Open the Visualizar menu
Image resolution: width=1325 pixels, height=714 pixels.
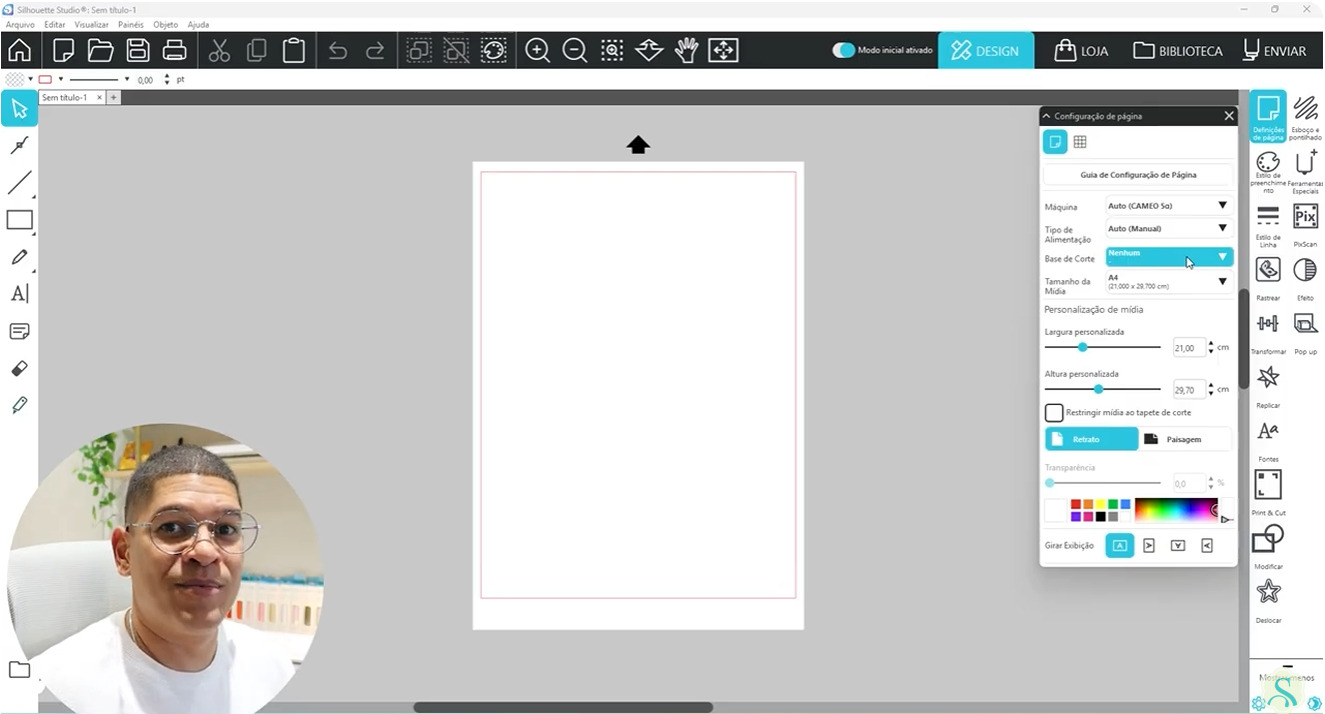(92, 24)
